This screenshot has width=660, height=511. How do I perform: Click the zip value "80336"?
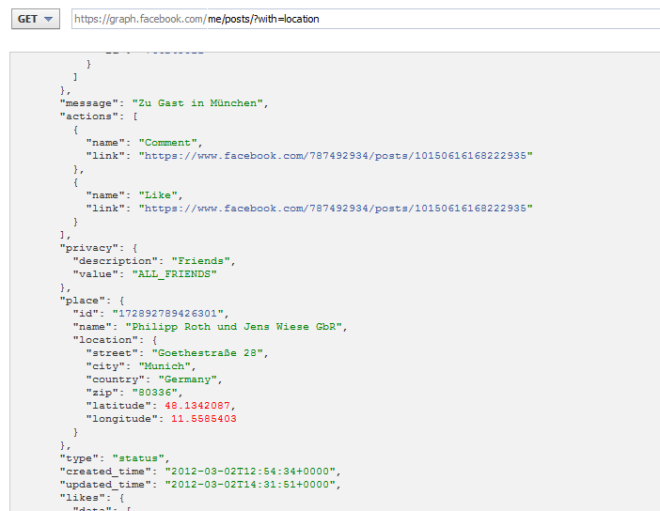coord(154,393)
